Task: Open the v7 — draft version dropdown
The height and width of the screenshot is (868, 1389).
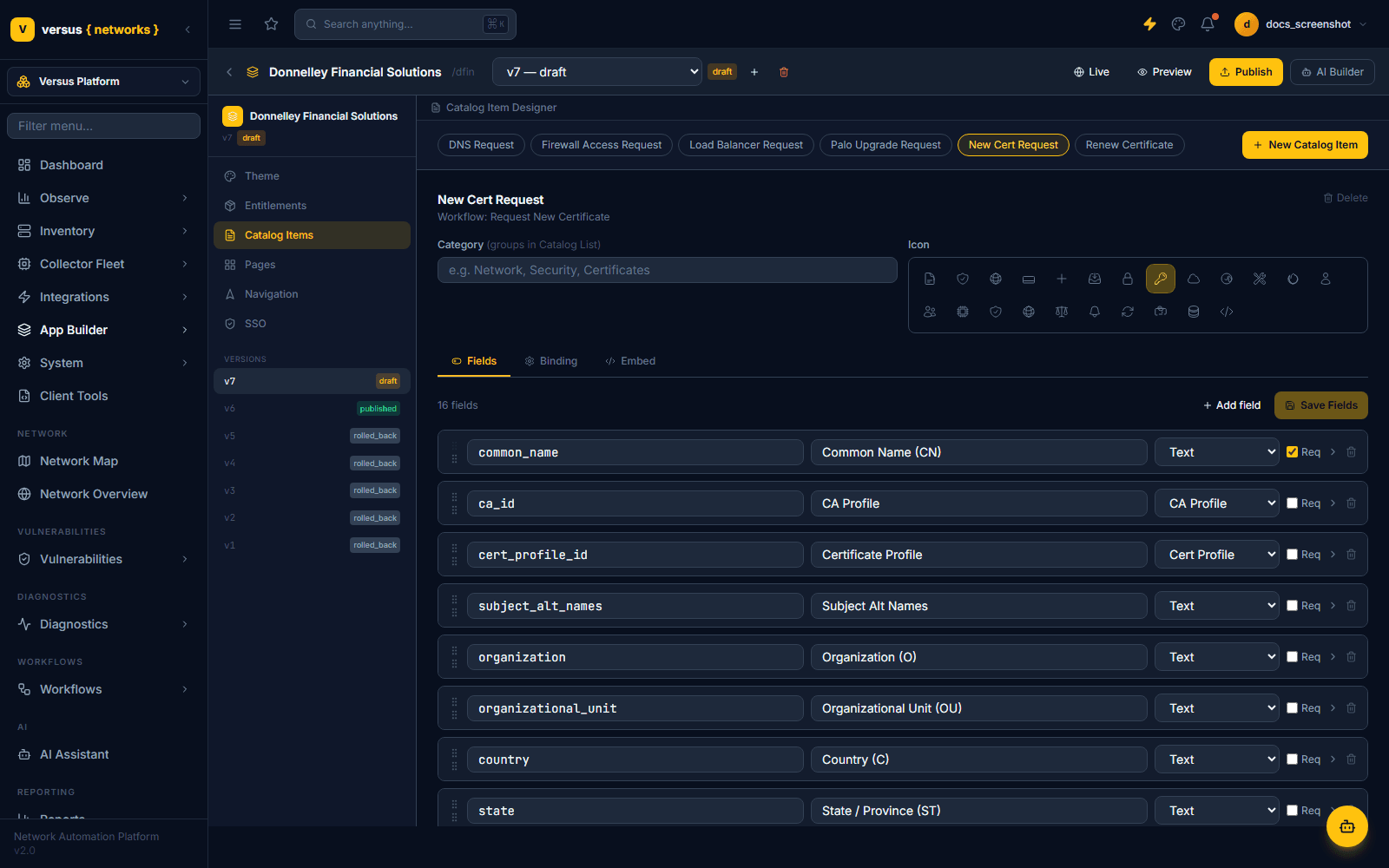Action: click(597, 72)
